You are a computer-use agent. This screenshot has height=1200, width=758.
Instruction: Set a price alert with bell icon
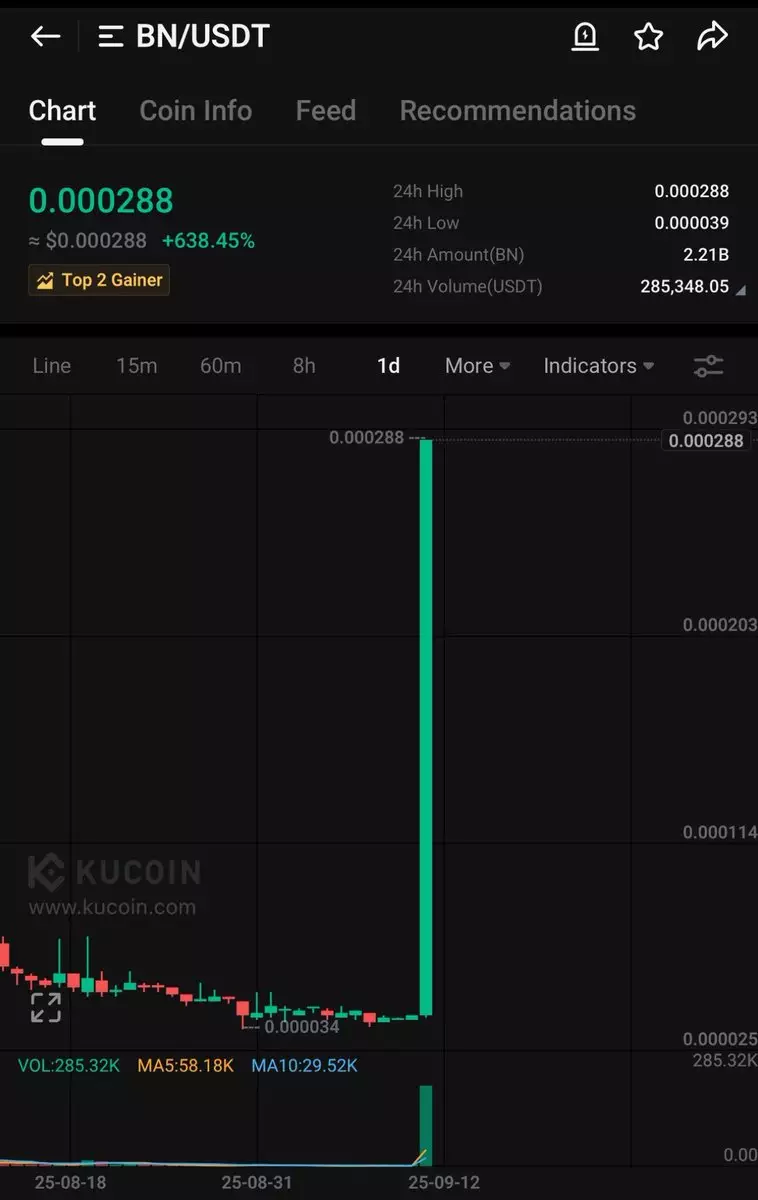coord(585,37)
